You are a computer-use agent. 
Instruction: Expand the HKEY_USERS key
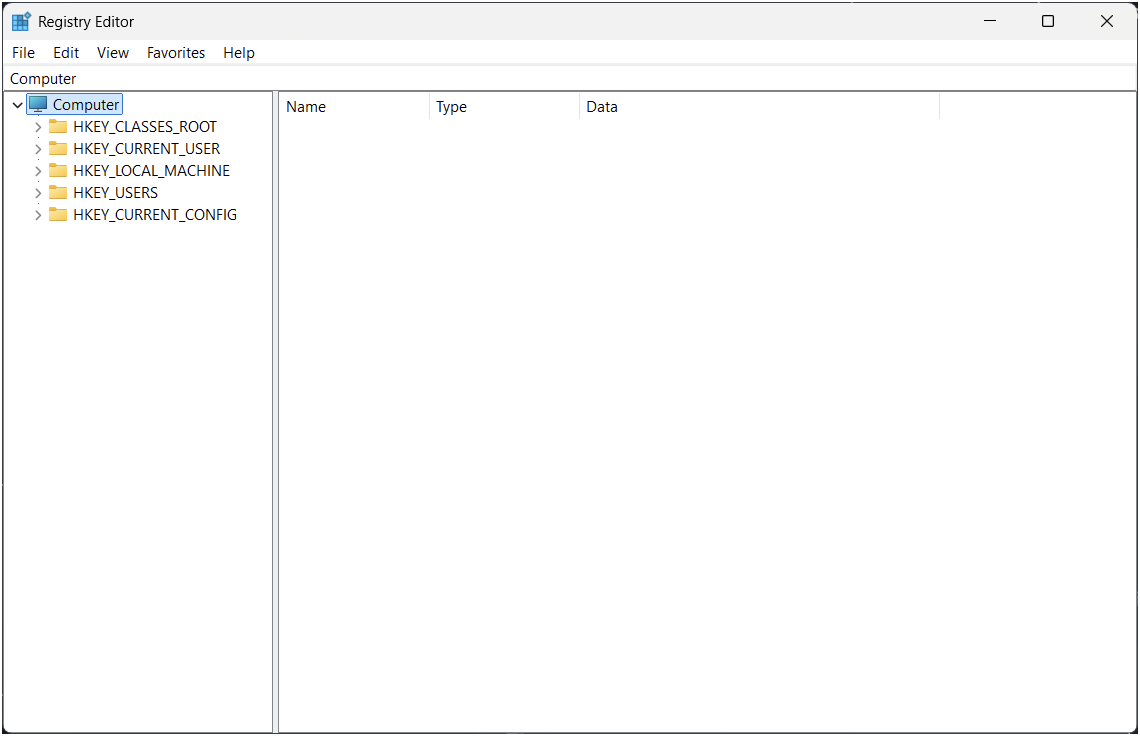(x=38, y=193)
